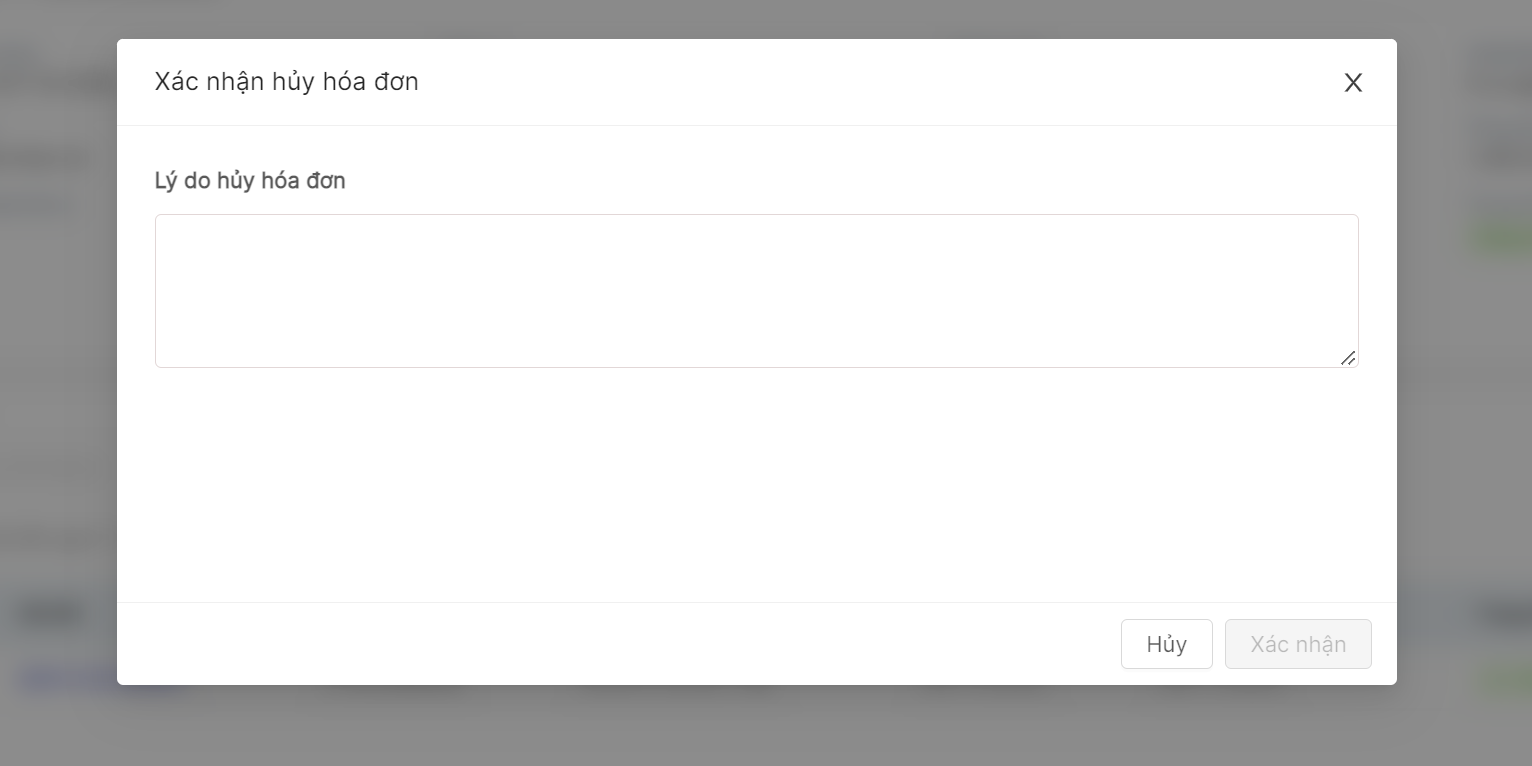
Task: Click the dialog footer's empty left area
Action: 500,644
